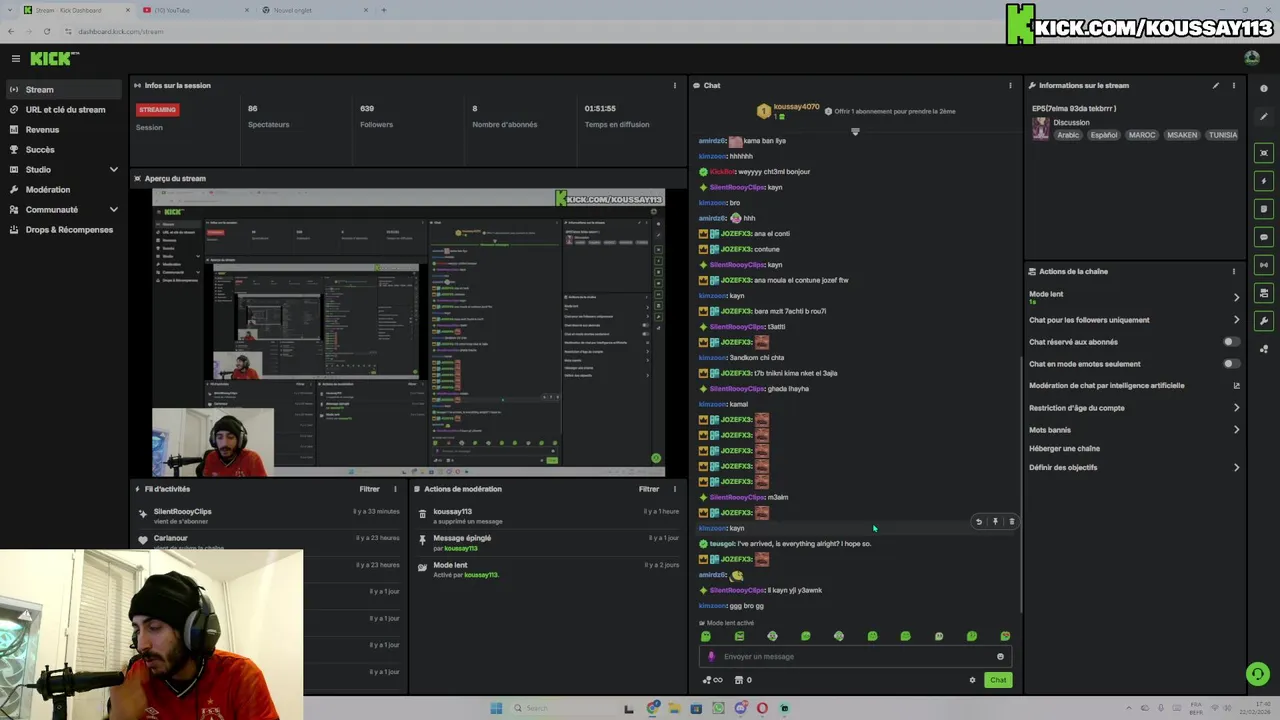Viewport: 1280px width, 720px height.
Task: Delete the hovered chat message
Action: [x=1011, y=522]
